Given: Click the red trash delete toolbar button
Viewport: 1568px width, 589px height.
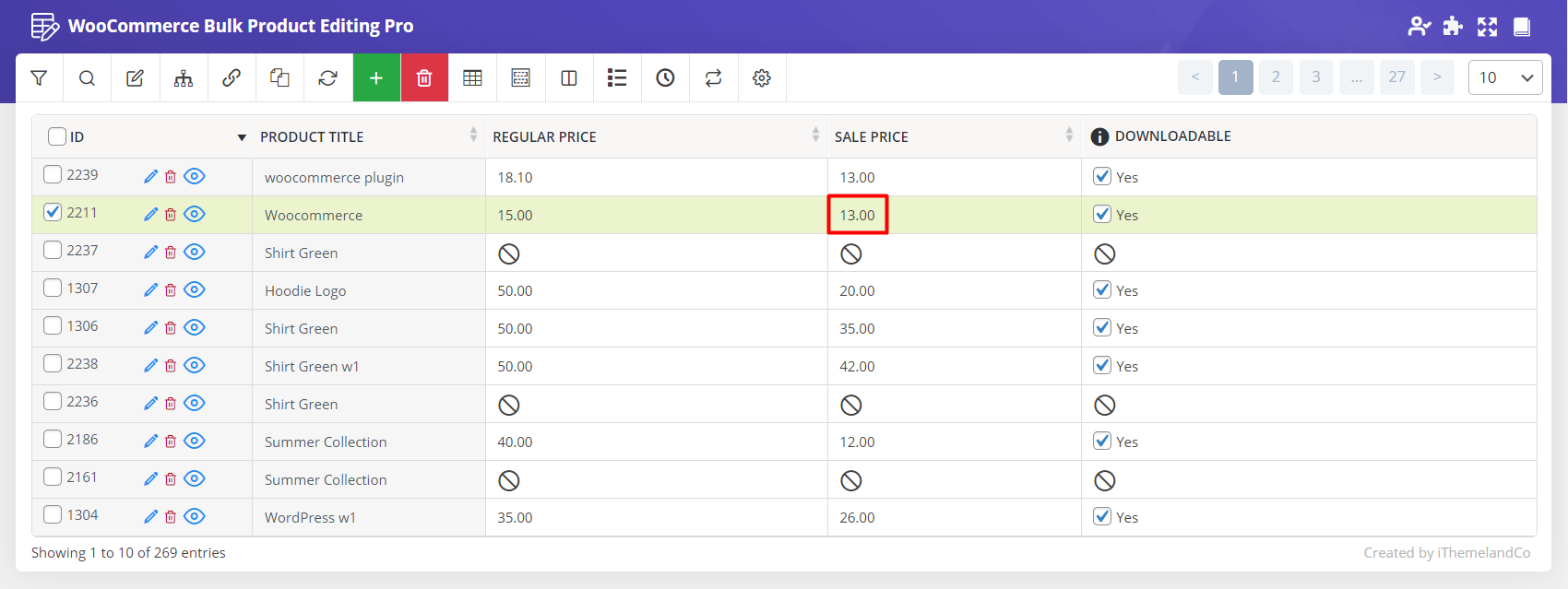Looking at the screenshot, I should pyautogui.click(x=424, y=78).
